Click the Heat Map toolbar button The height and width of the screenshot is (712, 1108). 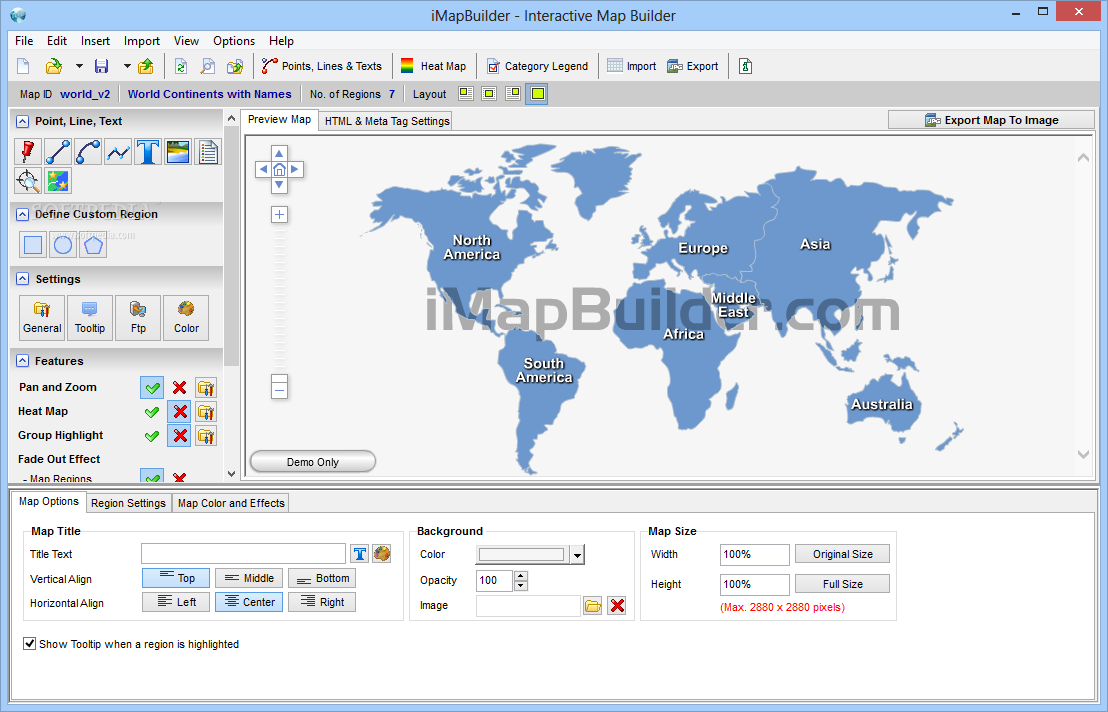[433, 66]
